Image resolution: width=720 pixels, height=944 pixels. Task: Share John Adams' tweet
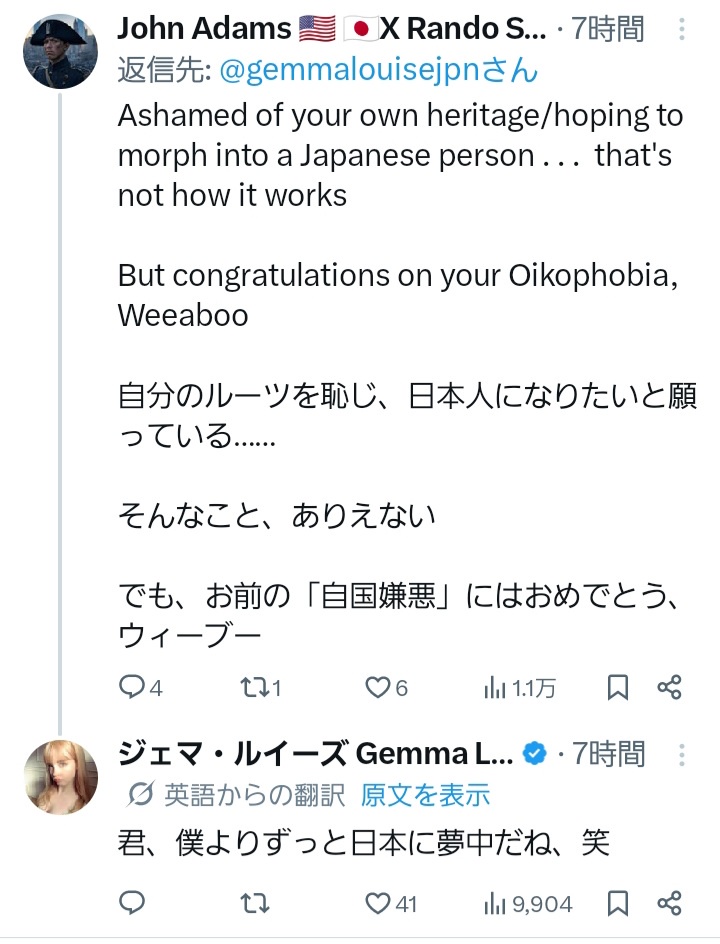pyautogui.click(x=670, y=687)
